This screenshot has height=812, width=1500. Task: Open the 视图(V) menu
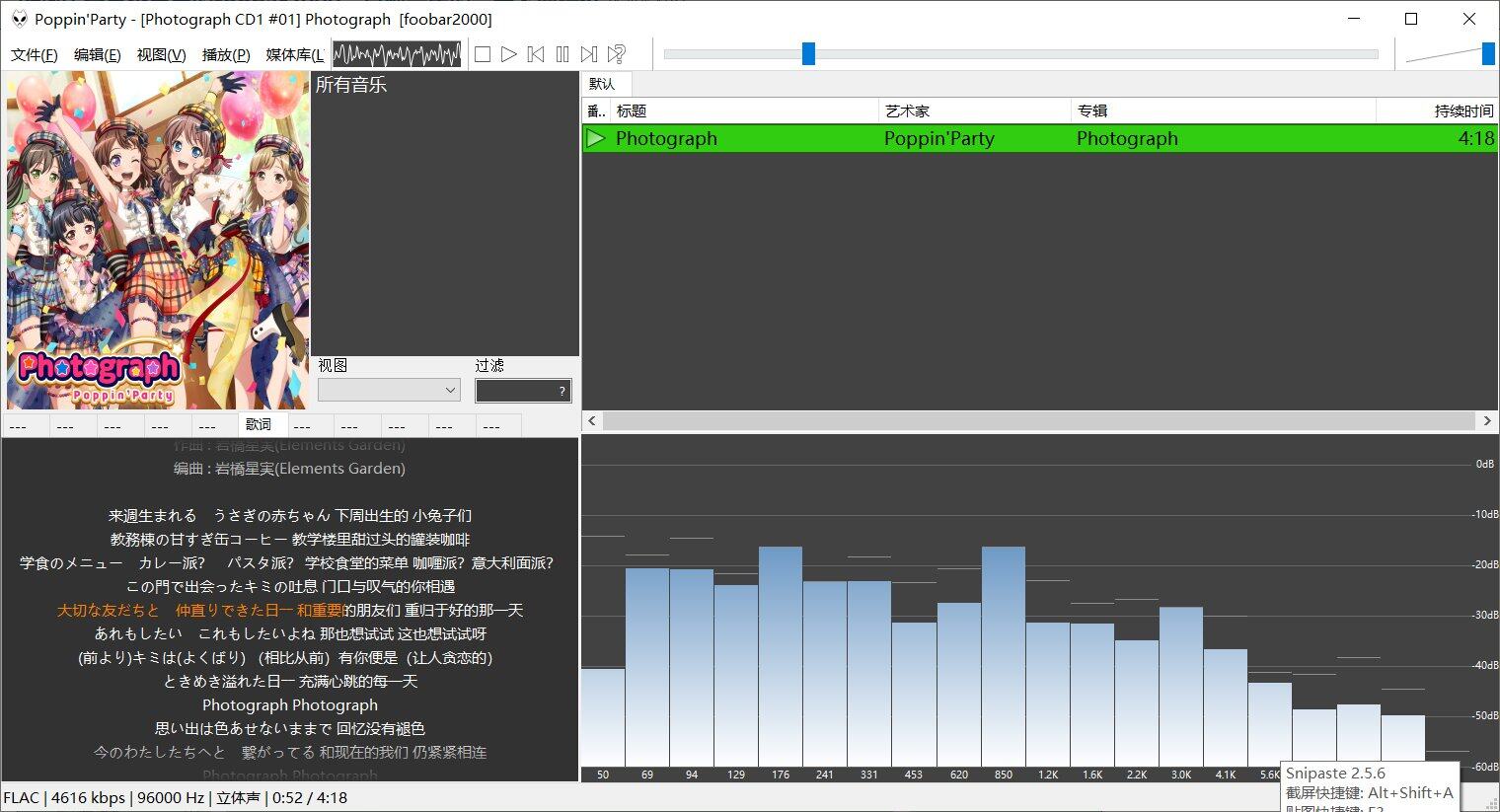pos(161,55)
